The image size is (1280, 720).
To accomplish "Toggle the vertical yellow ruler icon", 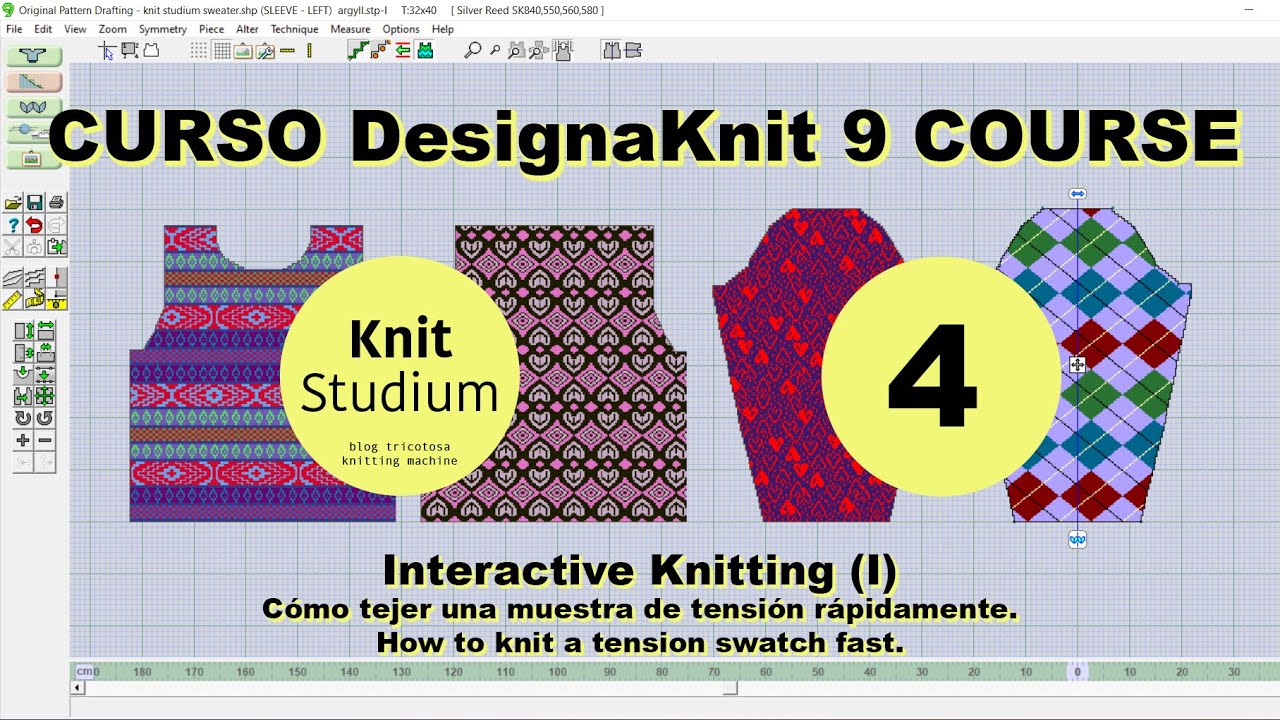I will click(310, 50).
